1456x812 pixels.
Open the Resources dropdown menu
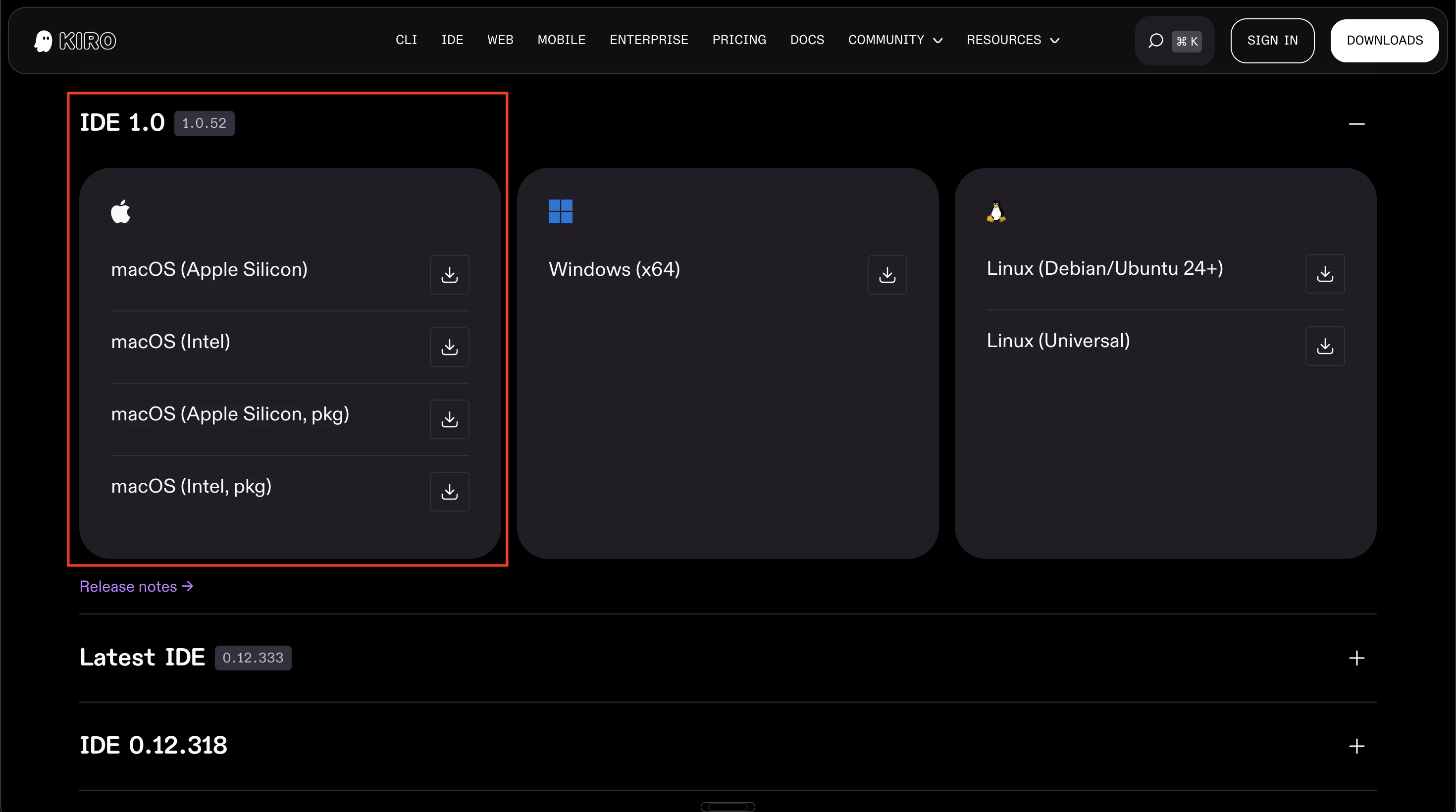[x=1013, y=40]
